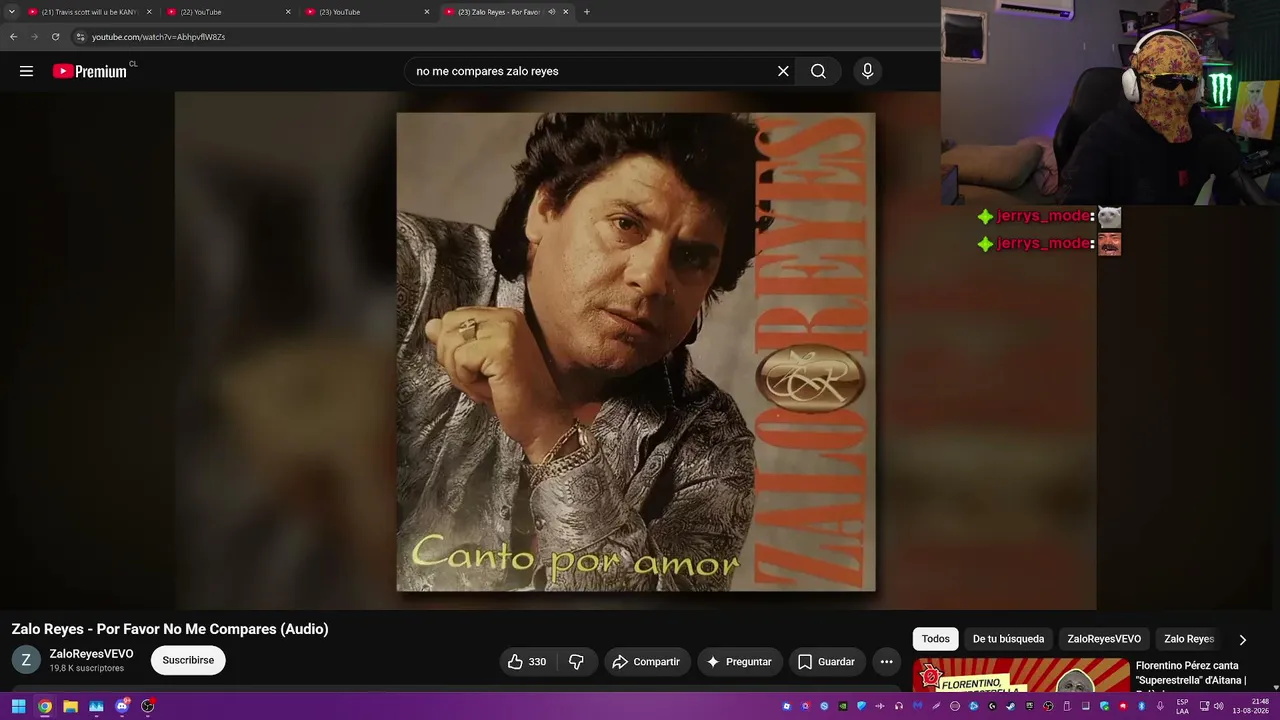Expand the browser tab search dropdown
Screen dimensions: 1280x720
point(12,12)
